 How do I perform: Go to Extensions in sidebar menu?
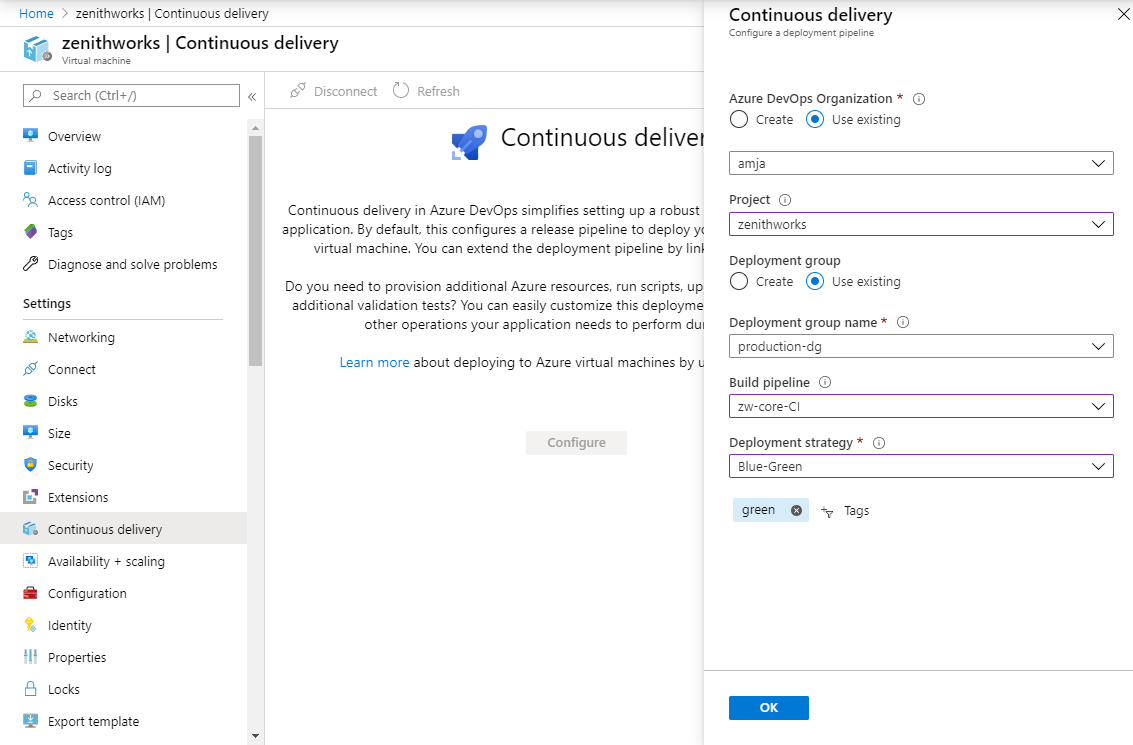(78, 497)
